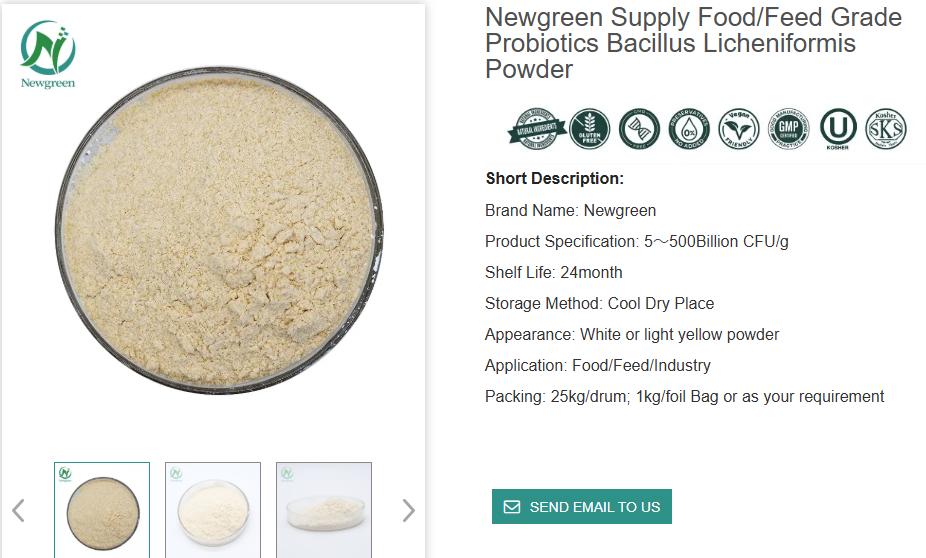Viewport: 926px width, 558px height.
Task: Click the Short Description heading
Action: coord(554,179)
